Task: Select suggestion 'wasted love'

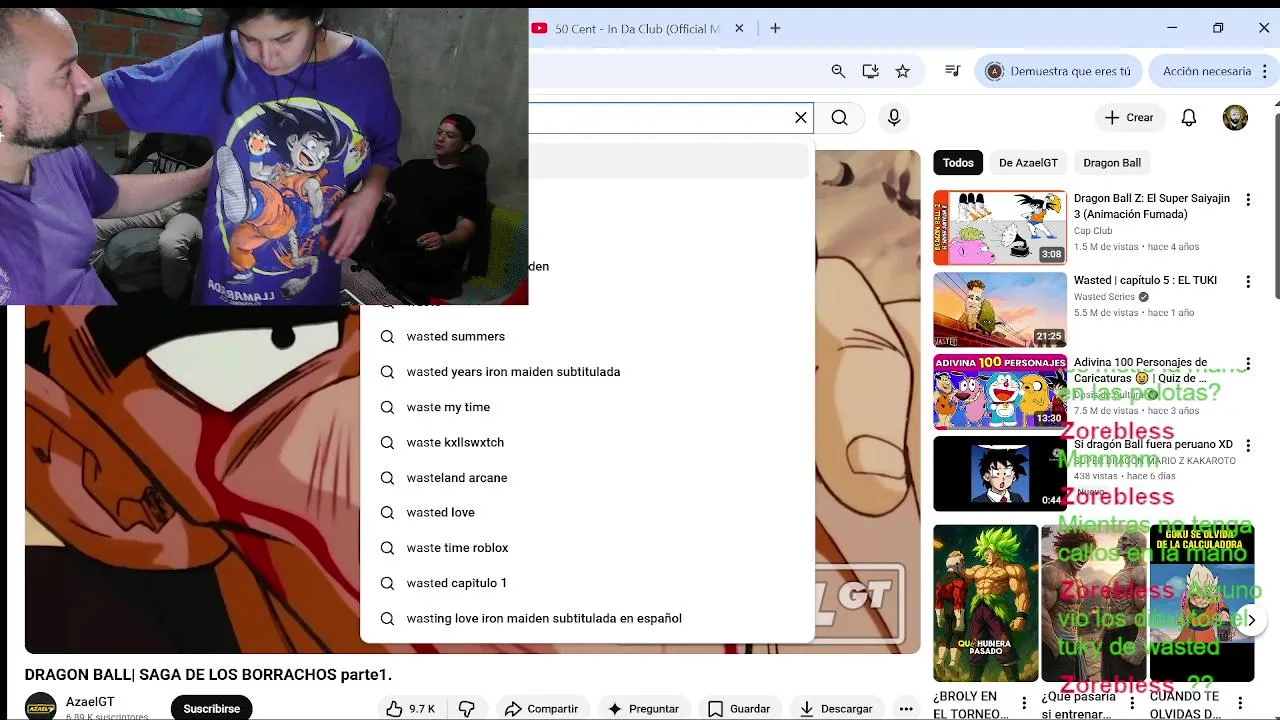Action: pos(588,513)
